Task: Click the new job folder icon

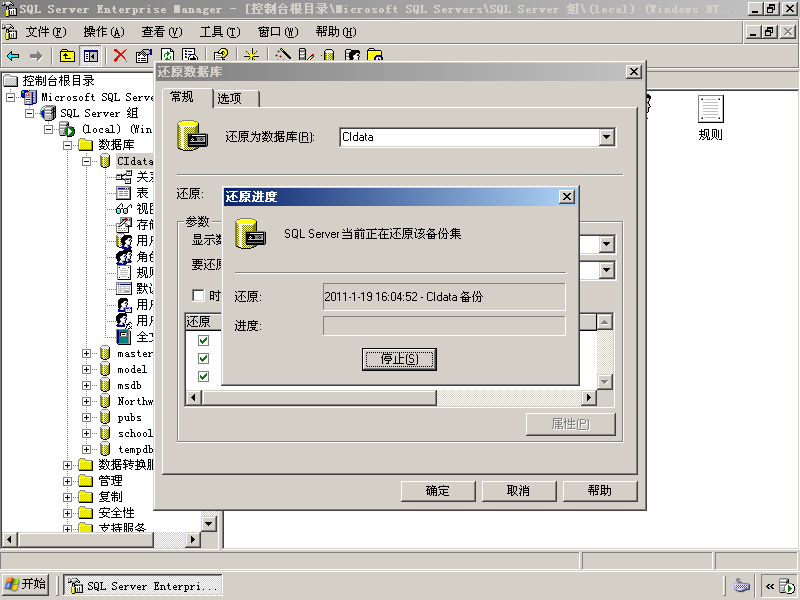Action: 375,55
